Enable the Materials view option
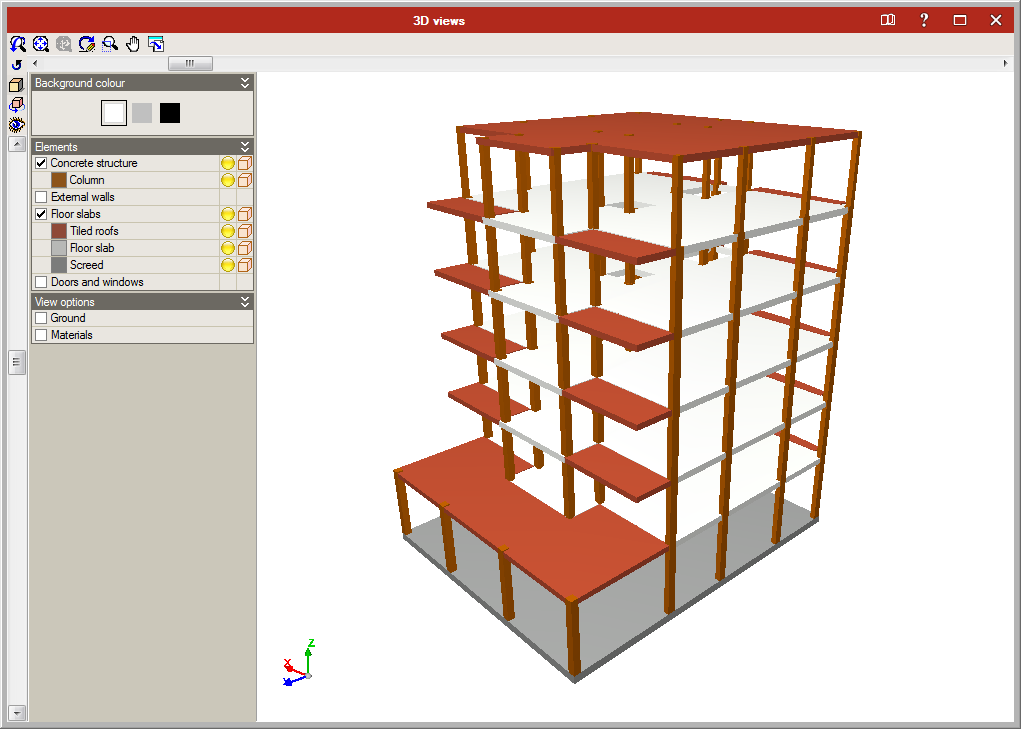This screenshot has width=1021, height=729. pyautogui.click(x=41, y=335)
